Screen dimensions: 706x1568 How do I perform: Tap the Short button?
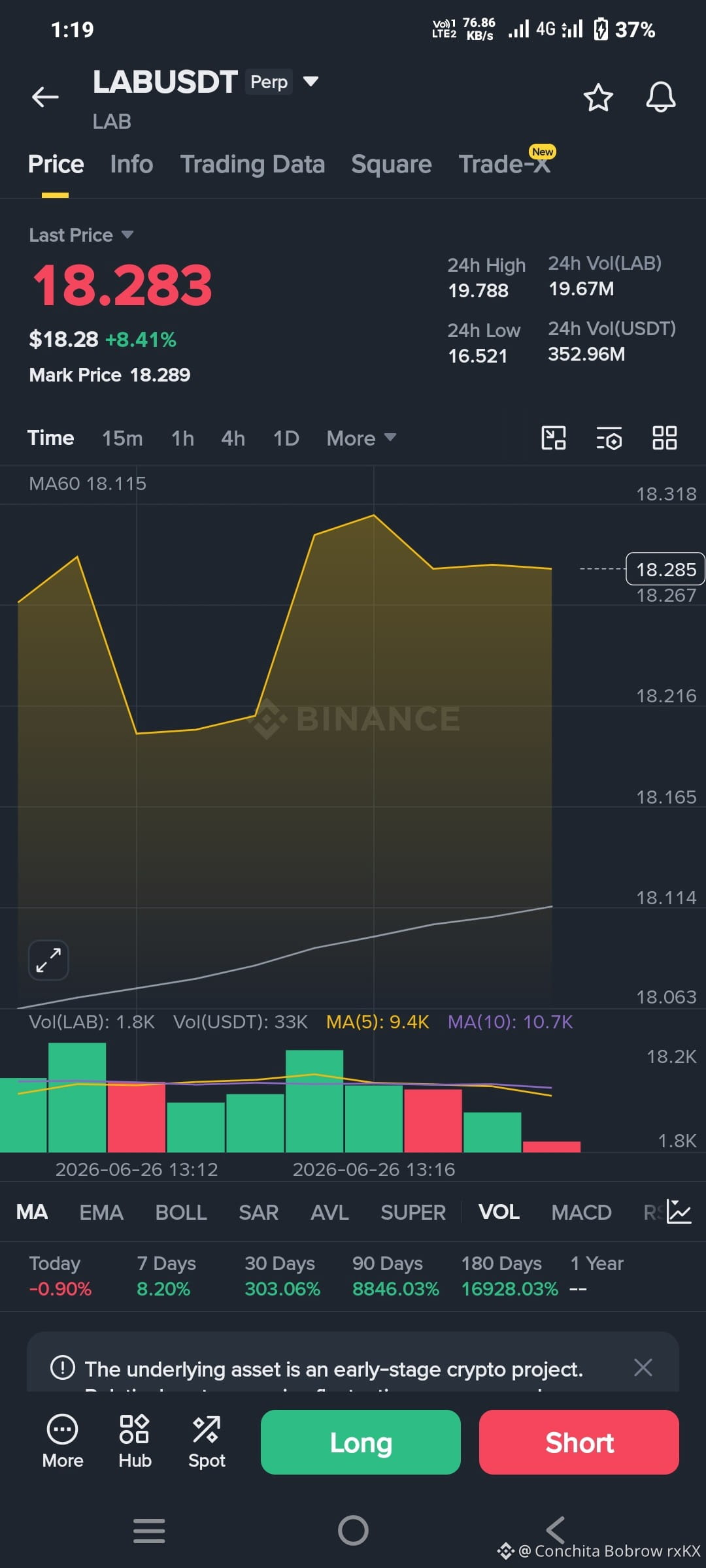[579, 1442]
